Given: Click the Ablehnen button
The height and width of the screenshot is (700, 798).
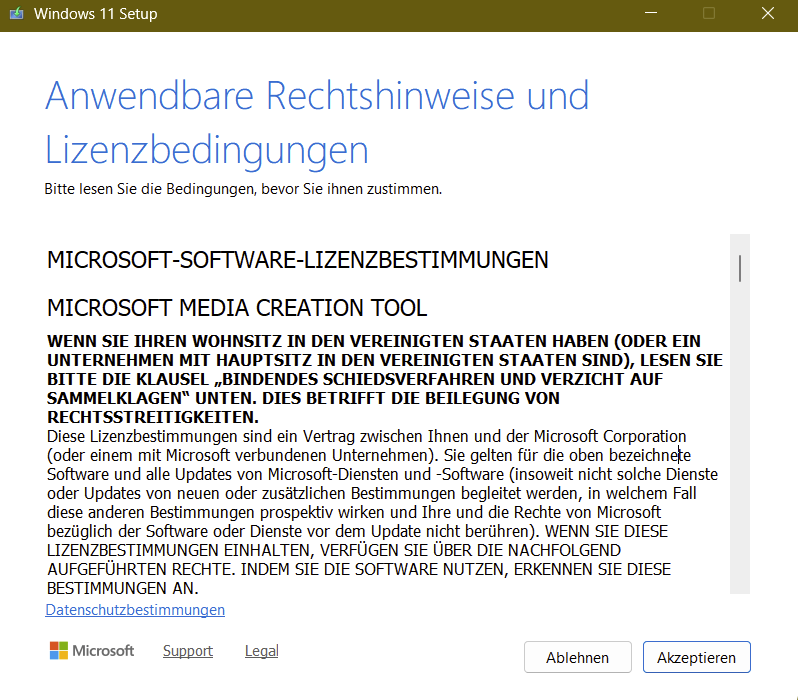Looking at the screenshot, I should pyautogui.click(x=578, y=657).
